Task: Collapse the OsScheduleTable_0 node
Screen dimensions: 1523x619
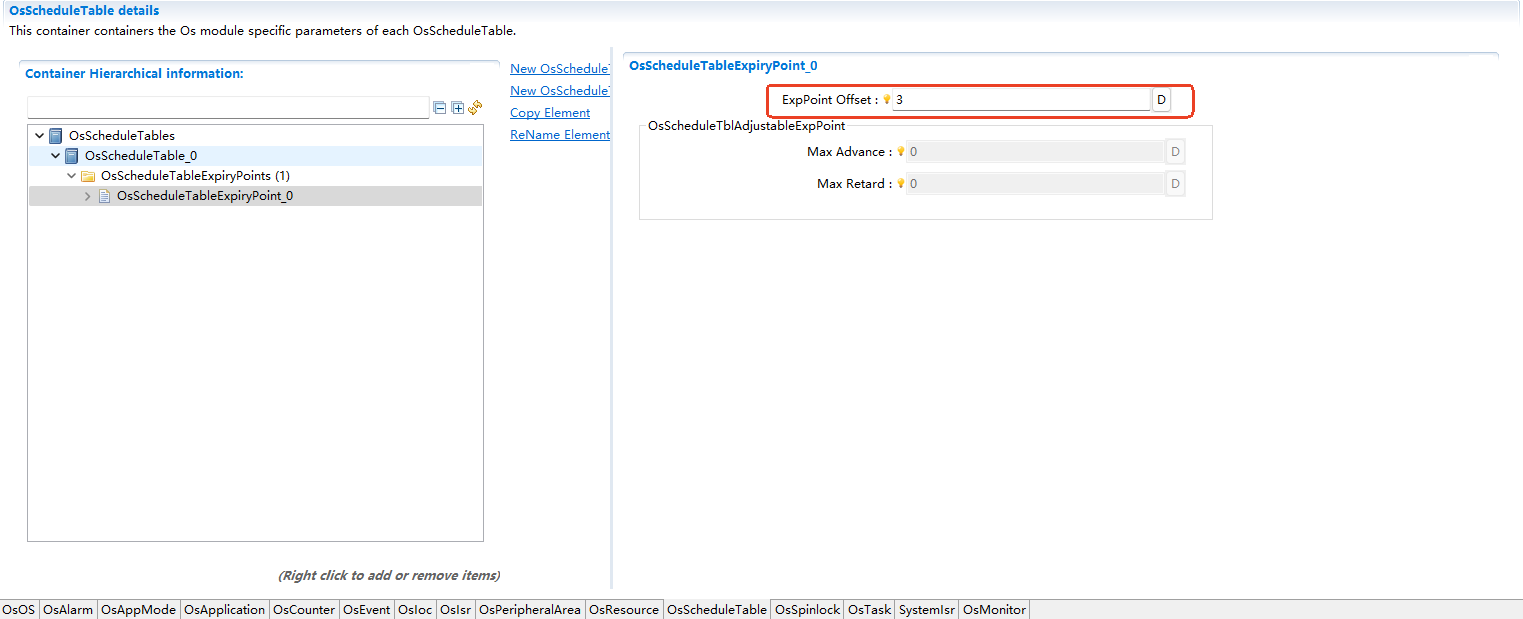Action: [55, 156]
